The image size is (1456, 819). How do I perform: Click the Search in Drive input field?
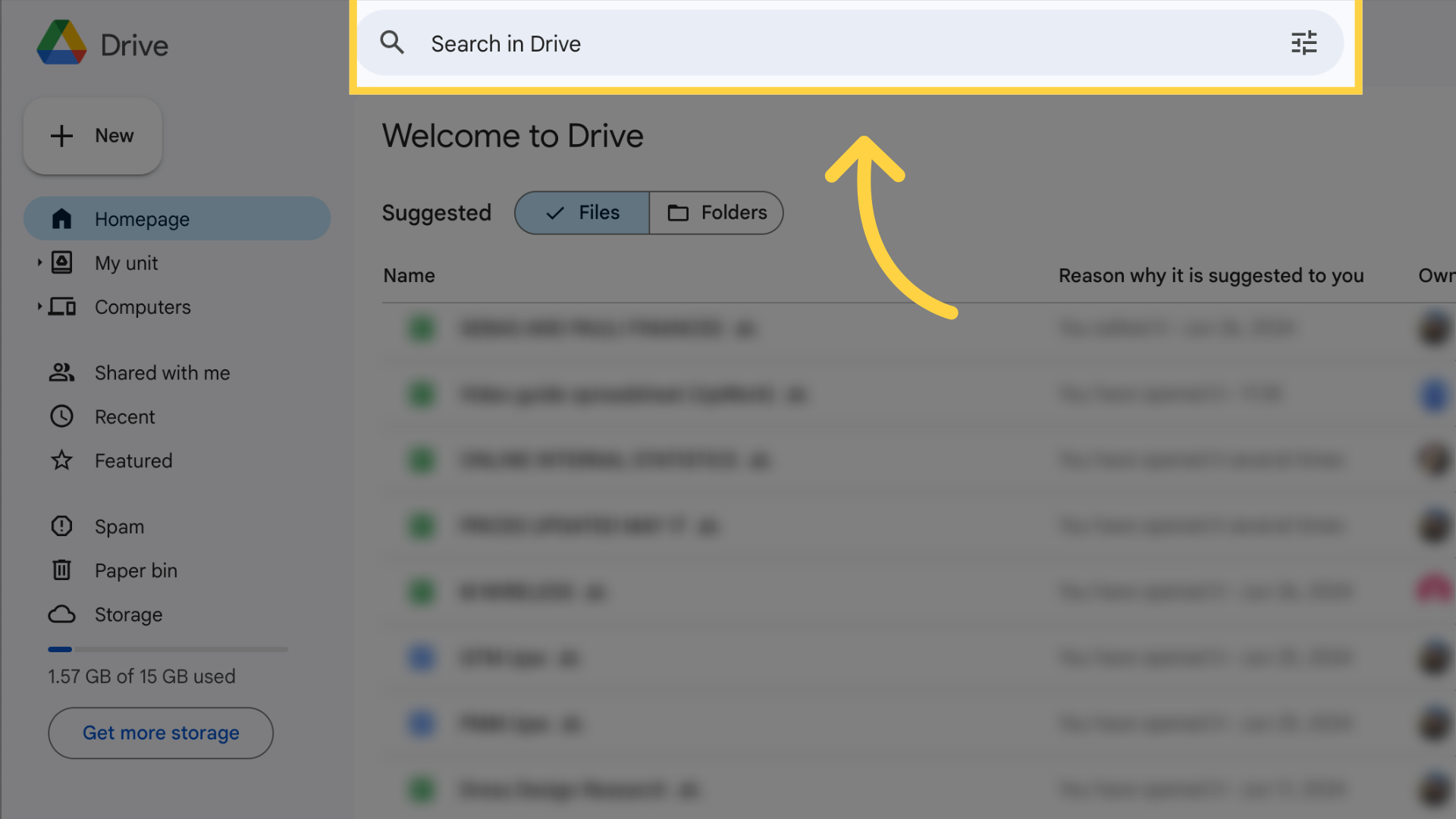[x=853, y=43]
